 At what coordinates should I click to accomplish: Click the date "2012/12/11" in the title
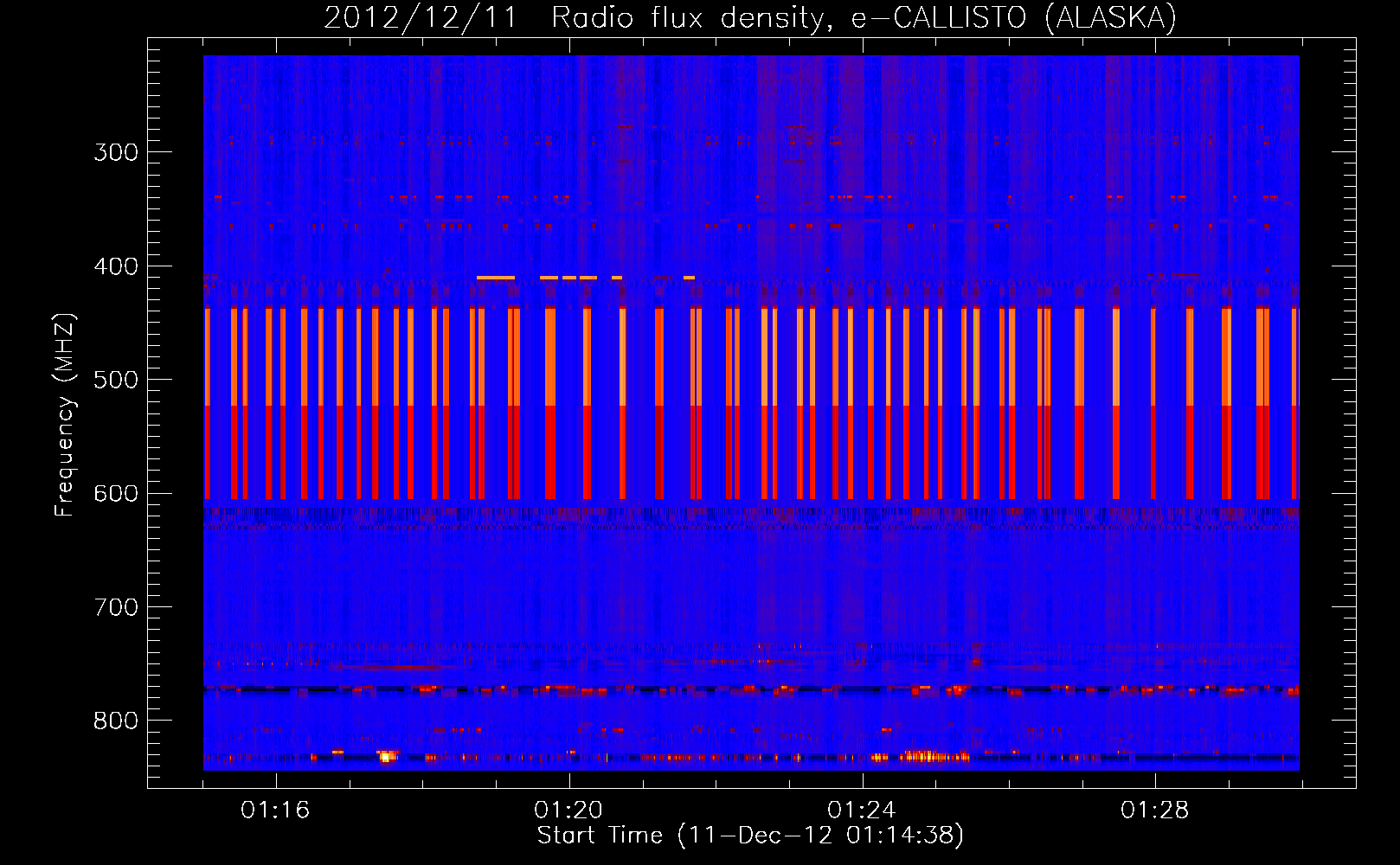point(421,17)
